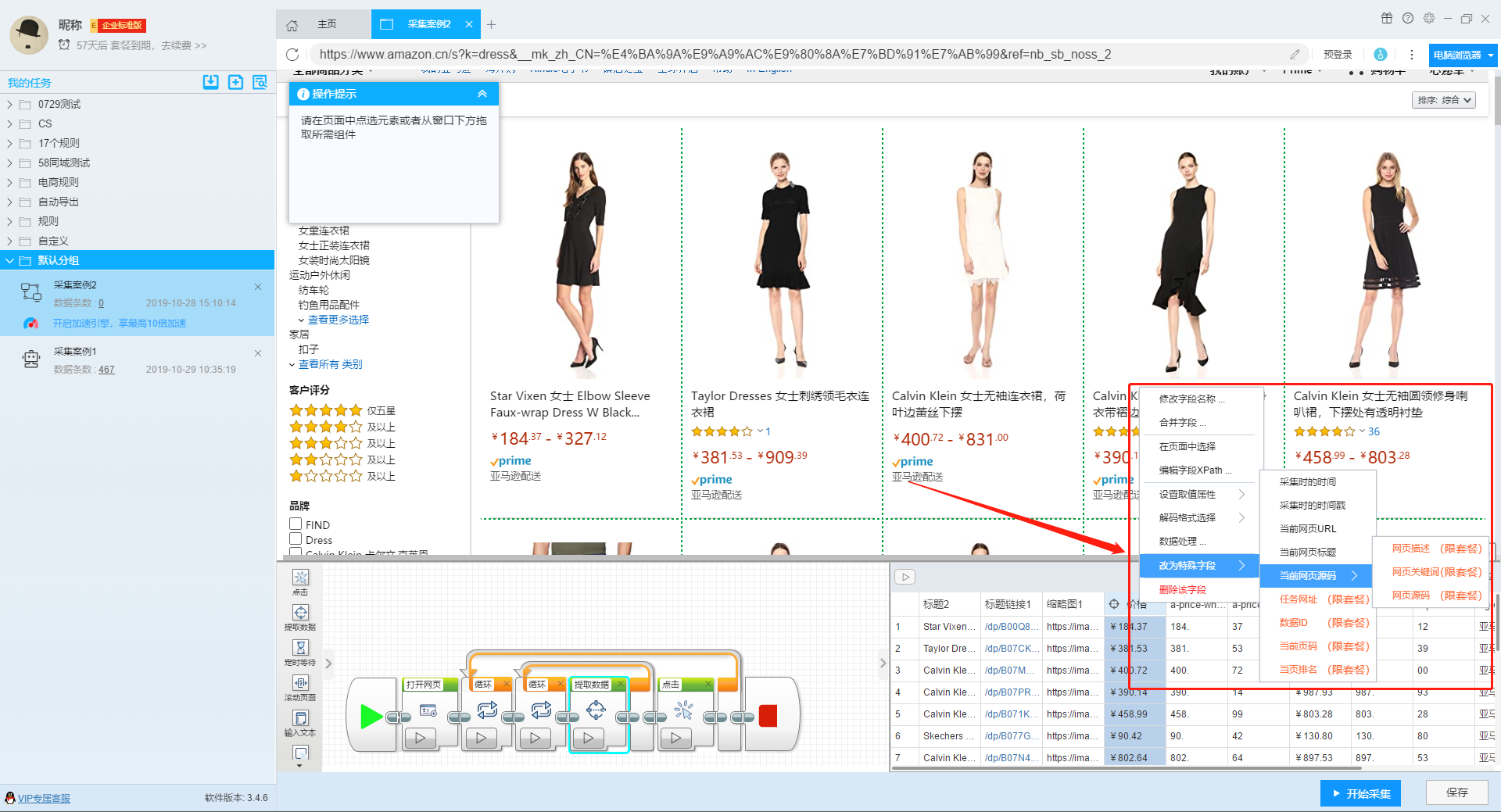Click the green start node in workflow
Screen dimensions: 1501x812
371,716
